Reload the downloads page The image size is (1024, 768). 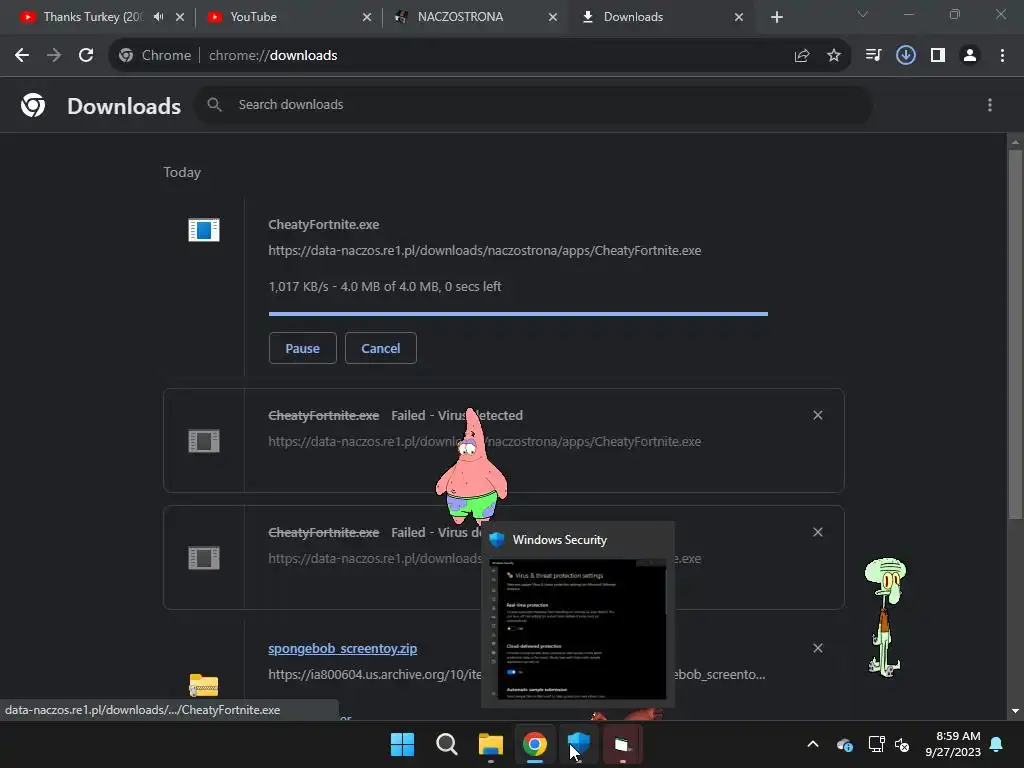pos(86,56)
